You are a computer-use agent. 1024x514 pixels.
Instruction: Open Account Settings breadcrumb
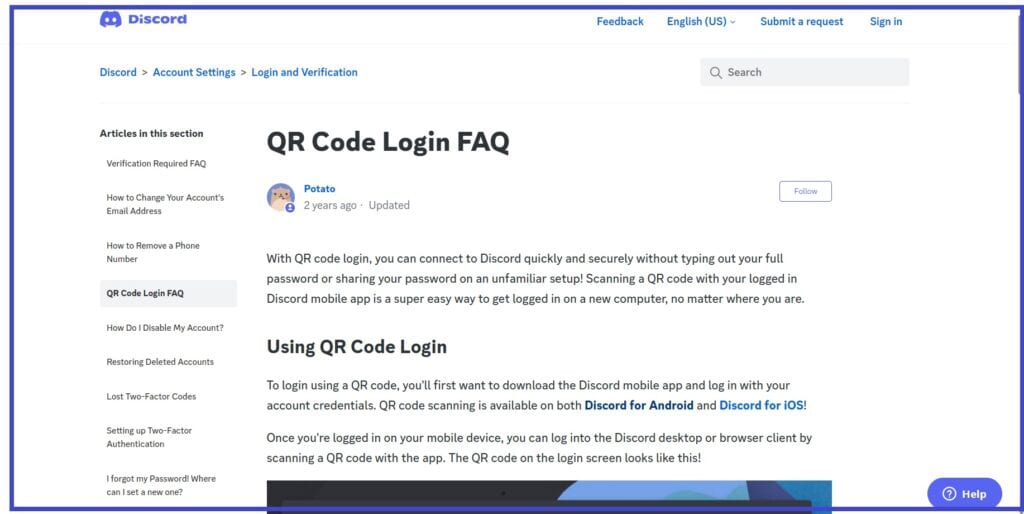pyautogui.click(x=194, y=72)
